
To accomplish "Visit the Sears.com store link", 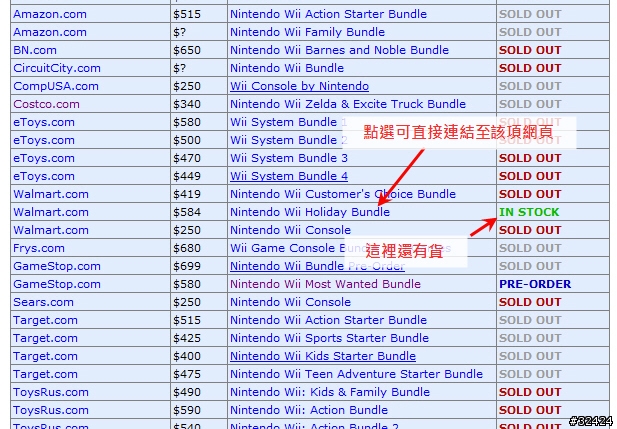I will 43,302.
